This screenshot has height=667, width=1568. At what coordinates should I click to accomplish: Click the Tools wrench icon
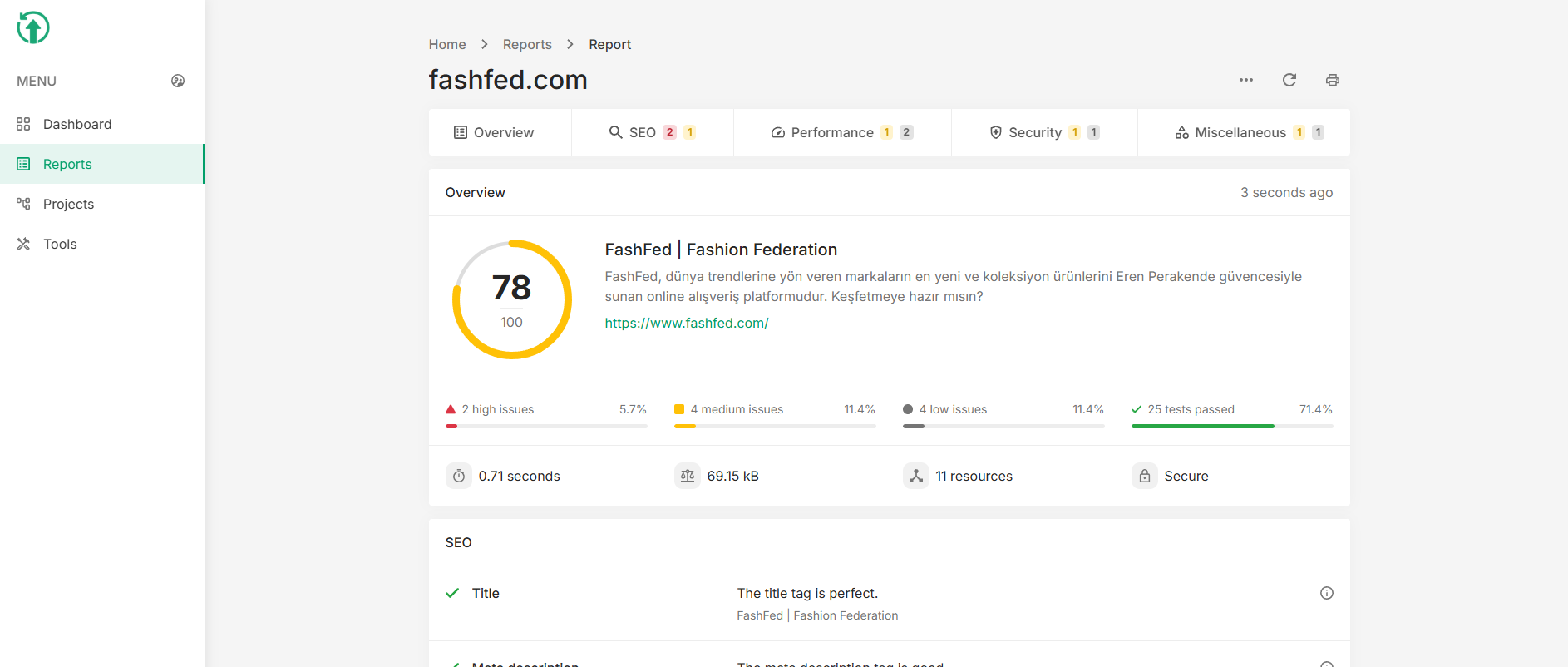[23, 244]
